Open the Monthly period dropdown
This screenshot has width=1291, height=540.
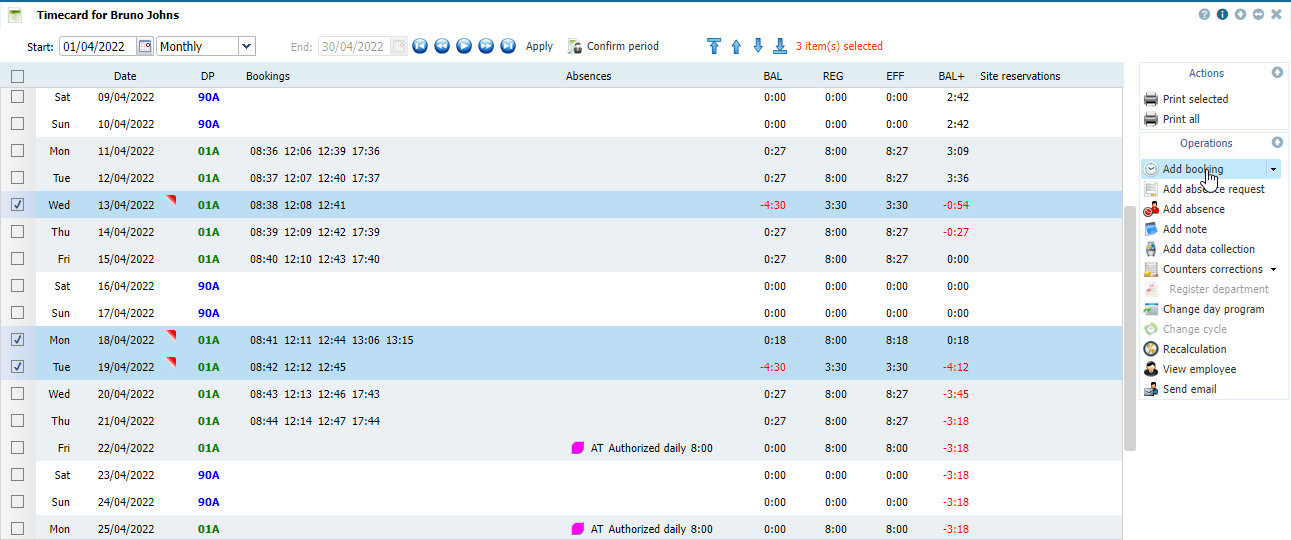[246, 46]
